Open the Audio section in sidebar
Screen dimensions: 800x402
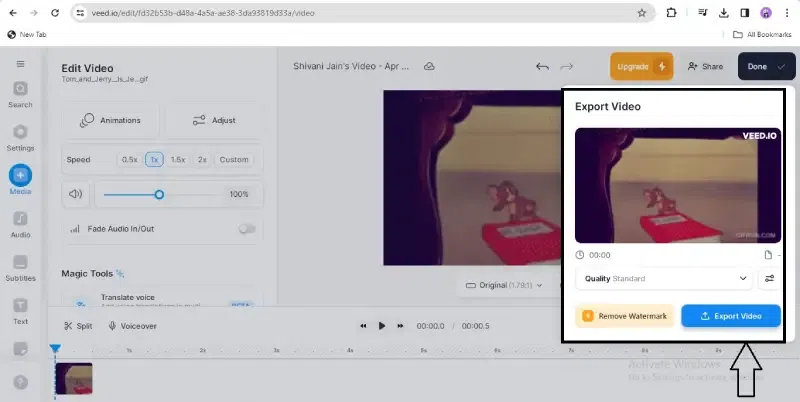[x=20, y=225]
